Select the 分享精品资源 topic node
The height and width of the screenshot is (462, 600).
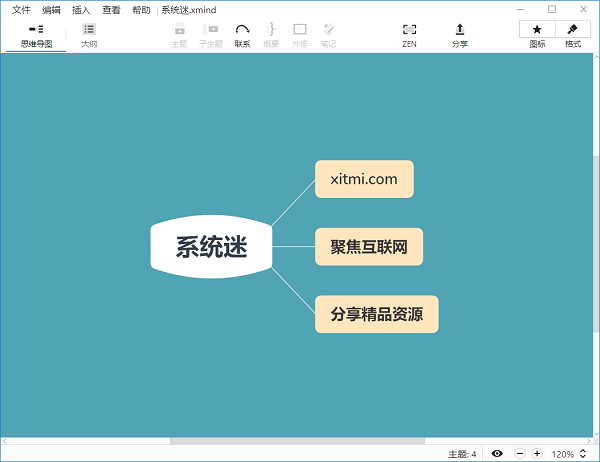click(377, 314)
